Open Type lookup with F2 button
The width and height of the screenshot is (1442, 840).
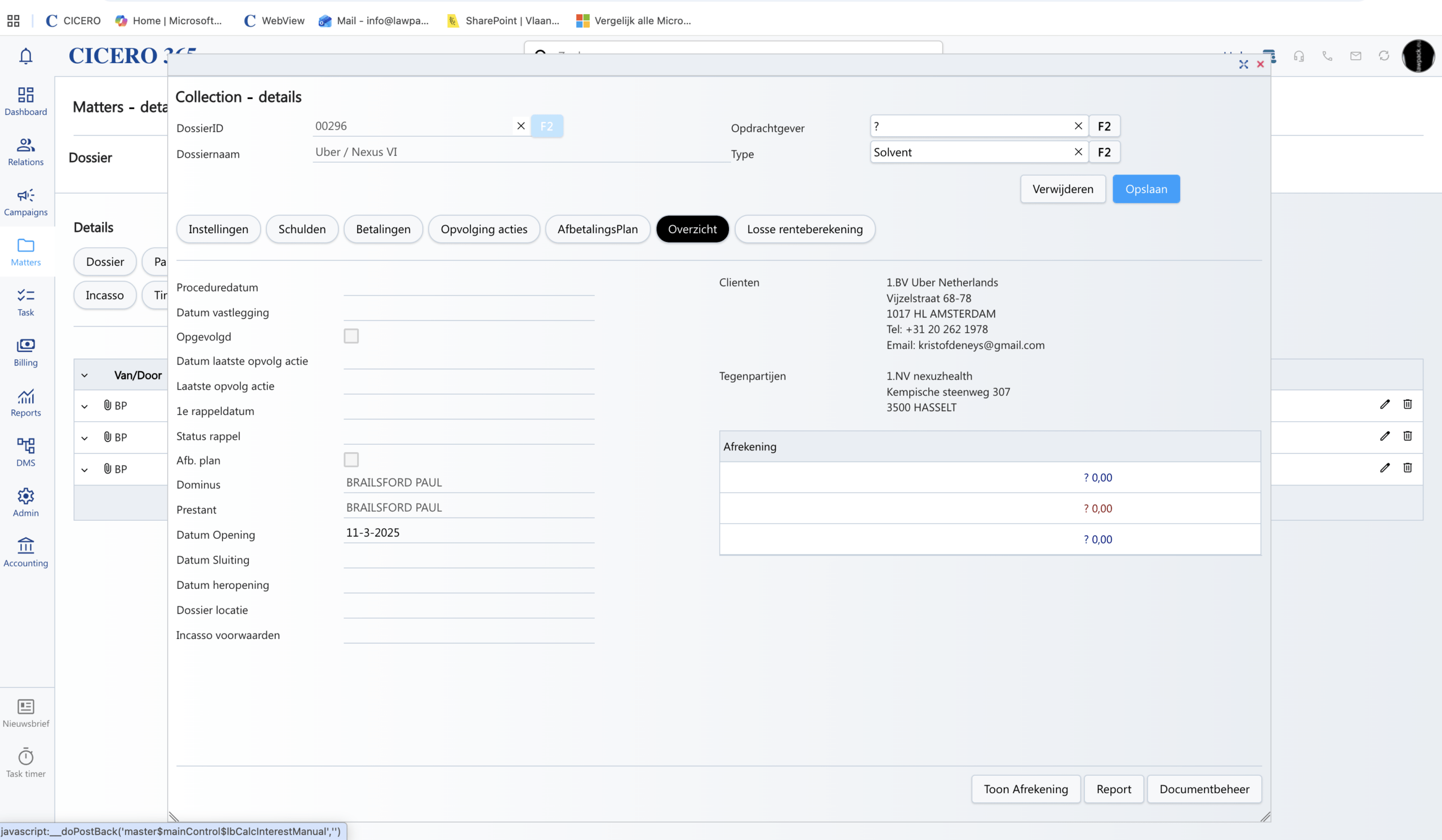pyautogui.click(x=1104, y=152)
